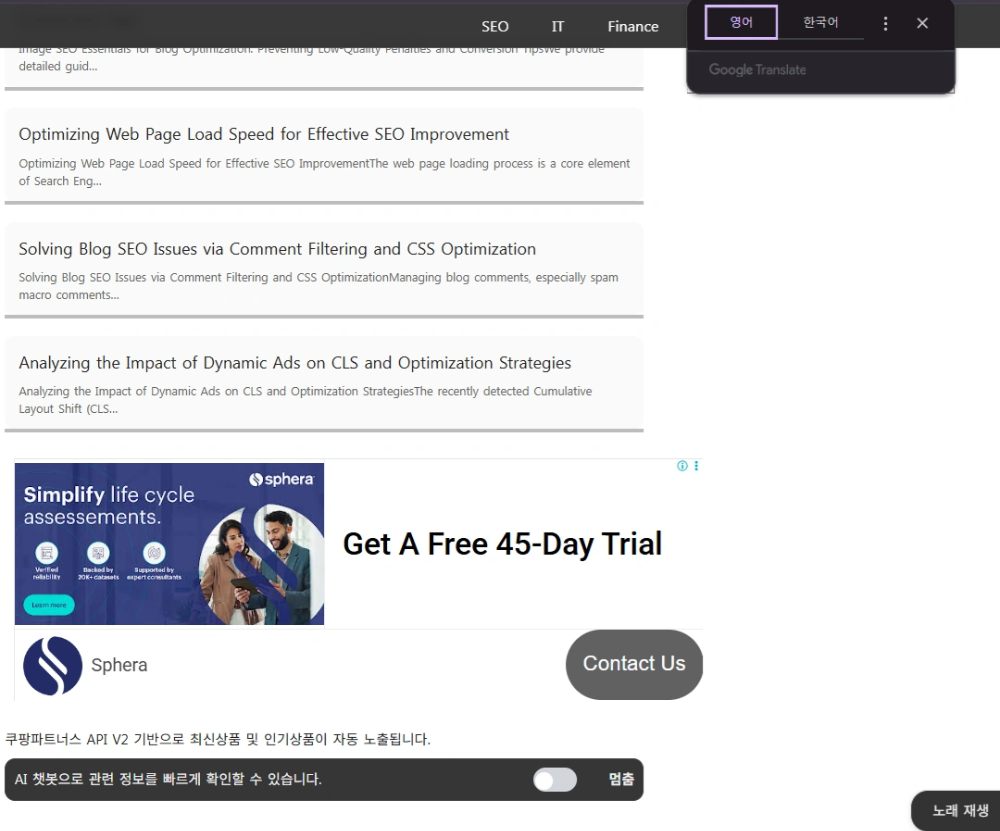Image resolution: width=1000 pixels, height=831 pixels.
Task: Open the SEO menu category
Action: click(x=495, y=27)
